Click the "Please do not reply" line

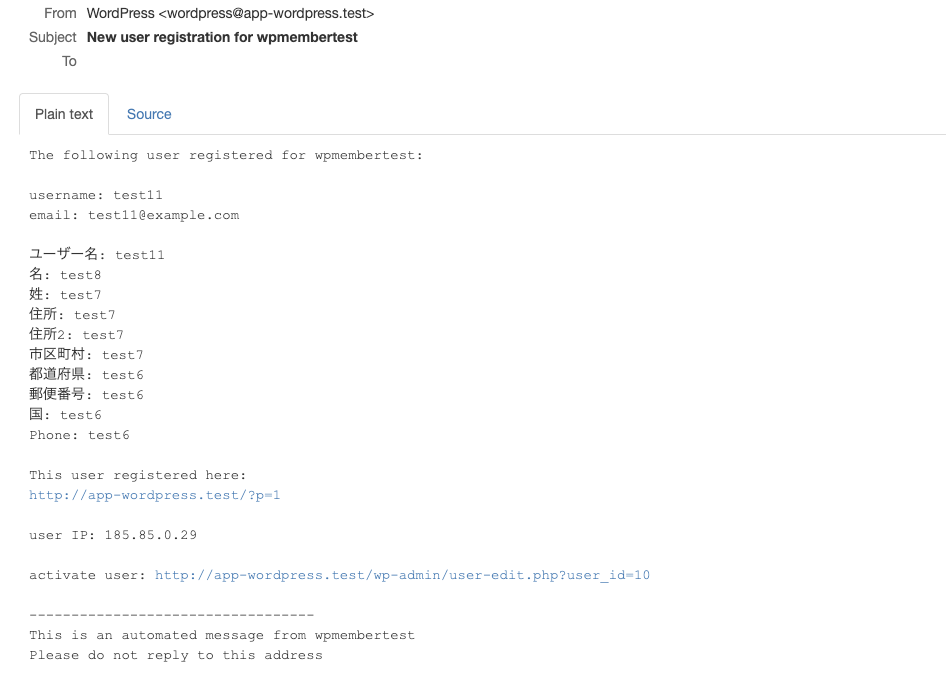click(176, 655)
